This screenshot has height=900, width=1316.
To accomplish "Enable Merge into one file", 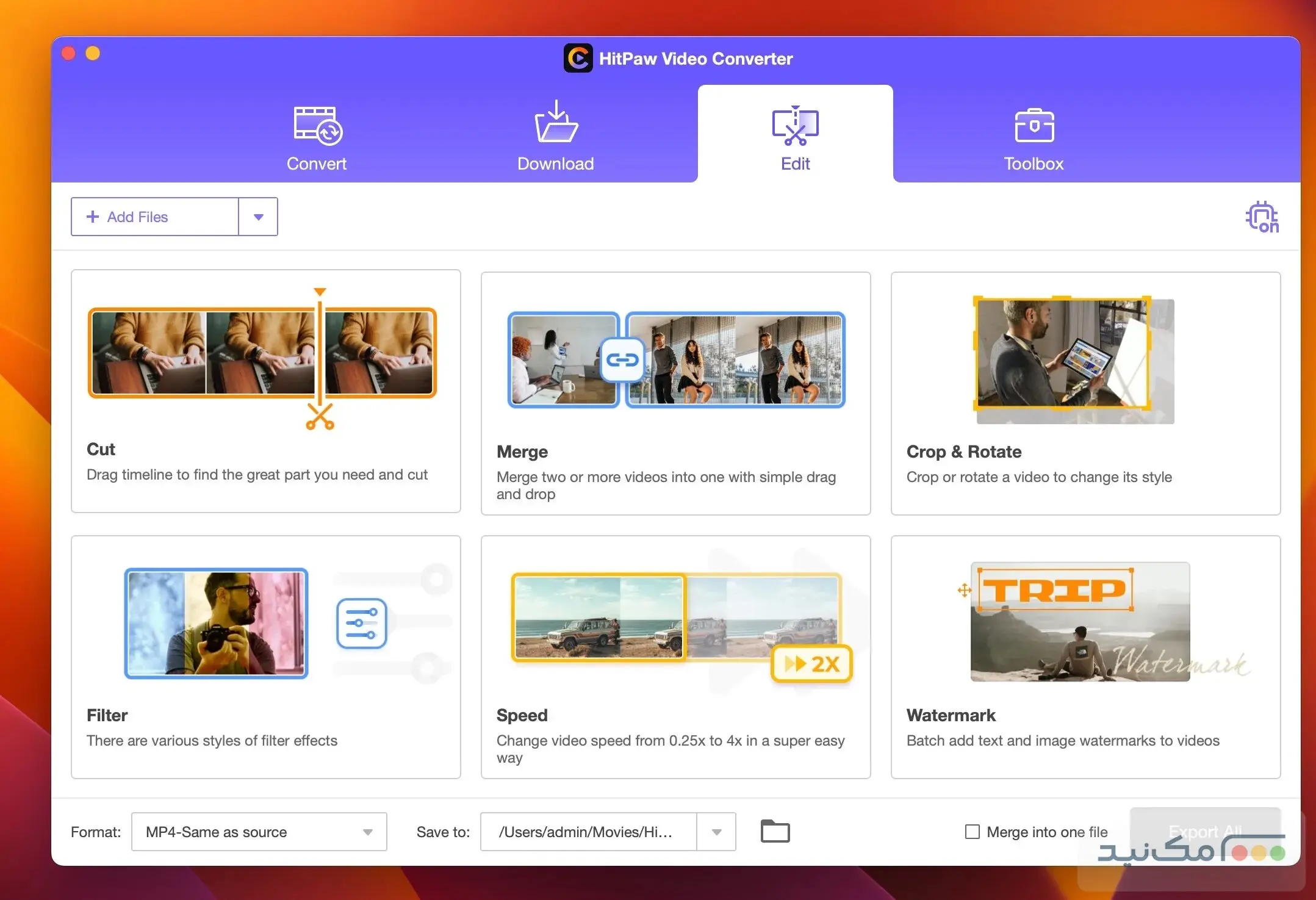I will (971, 831).
